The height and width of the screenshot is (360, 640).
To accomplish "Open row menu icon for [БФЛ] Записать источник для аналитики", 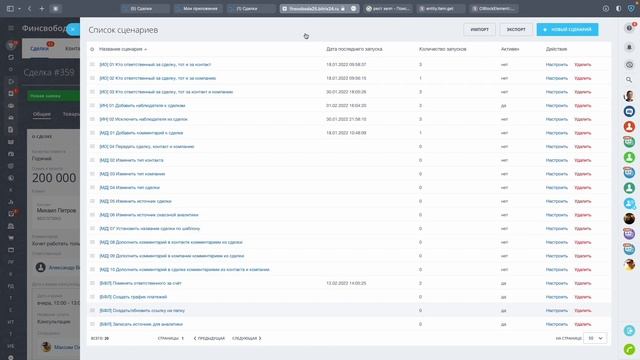I will (x=92, y=324).
